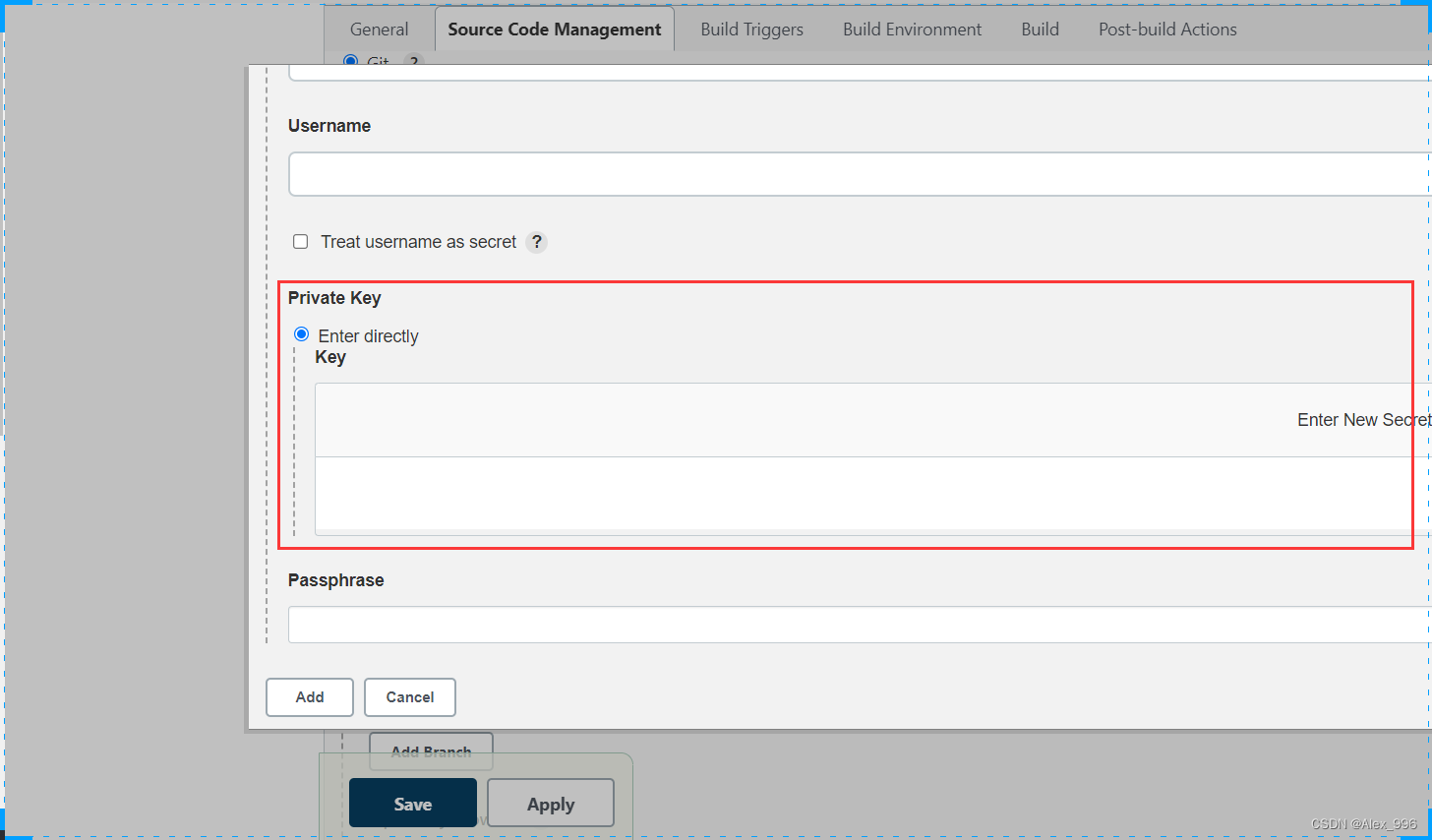Click the Add credentials button
The image size is (1432, 840).
click(x=310, y=697)
